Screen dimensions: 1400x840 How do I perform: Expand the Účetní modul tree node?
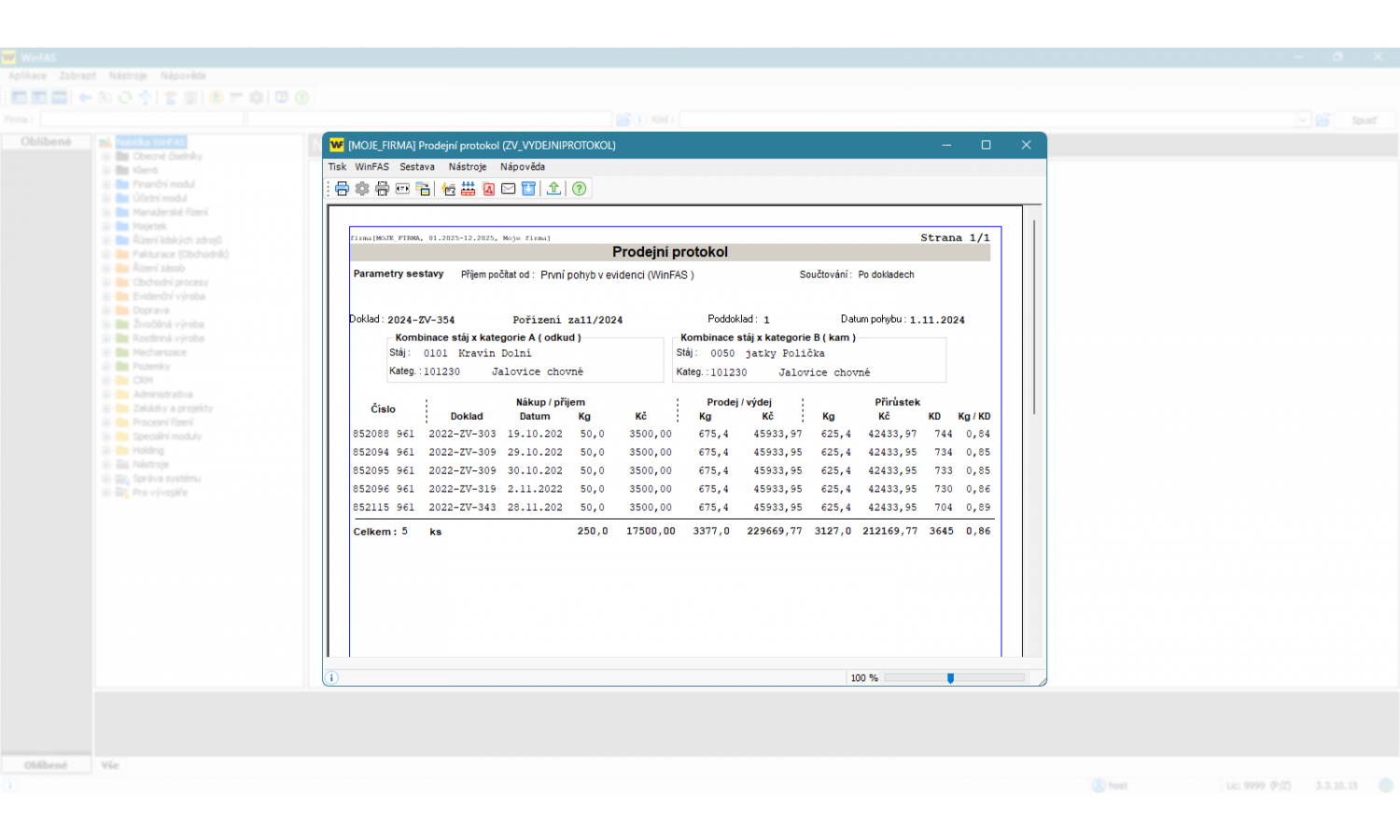tap(106, 198)
